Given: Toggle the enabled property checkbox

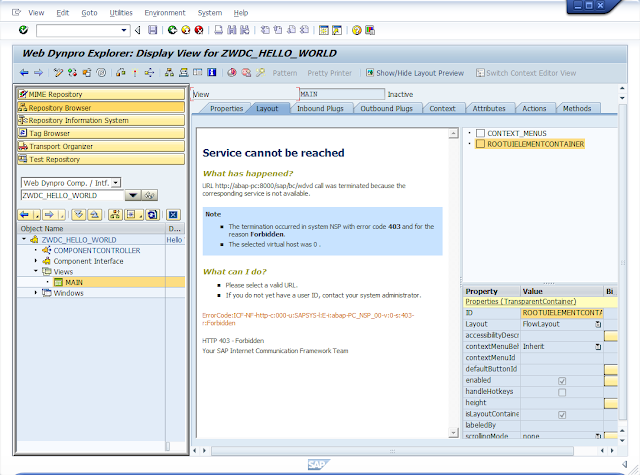Looking at the screenshot, I should 562,381.
